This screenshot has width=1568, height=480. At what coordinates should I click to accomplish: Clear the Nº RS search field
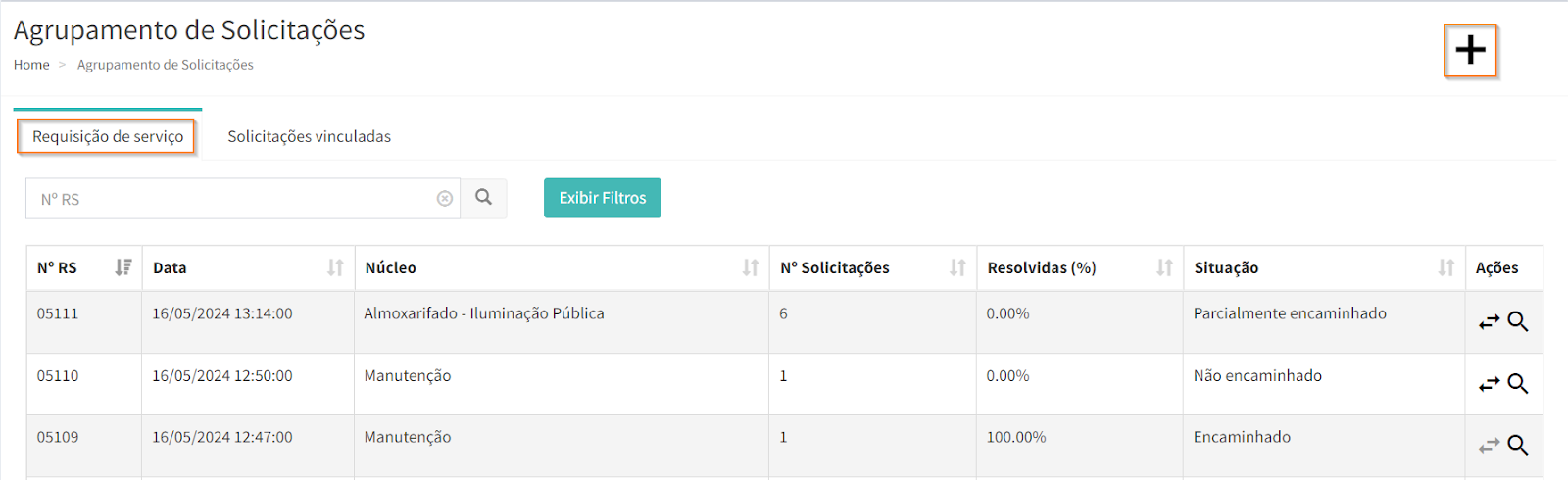click(x=445, y=199)
